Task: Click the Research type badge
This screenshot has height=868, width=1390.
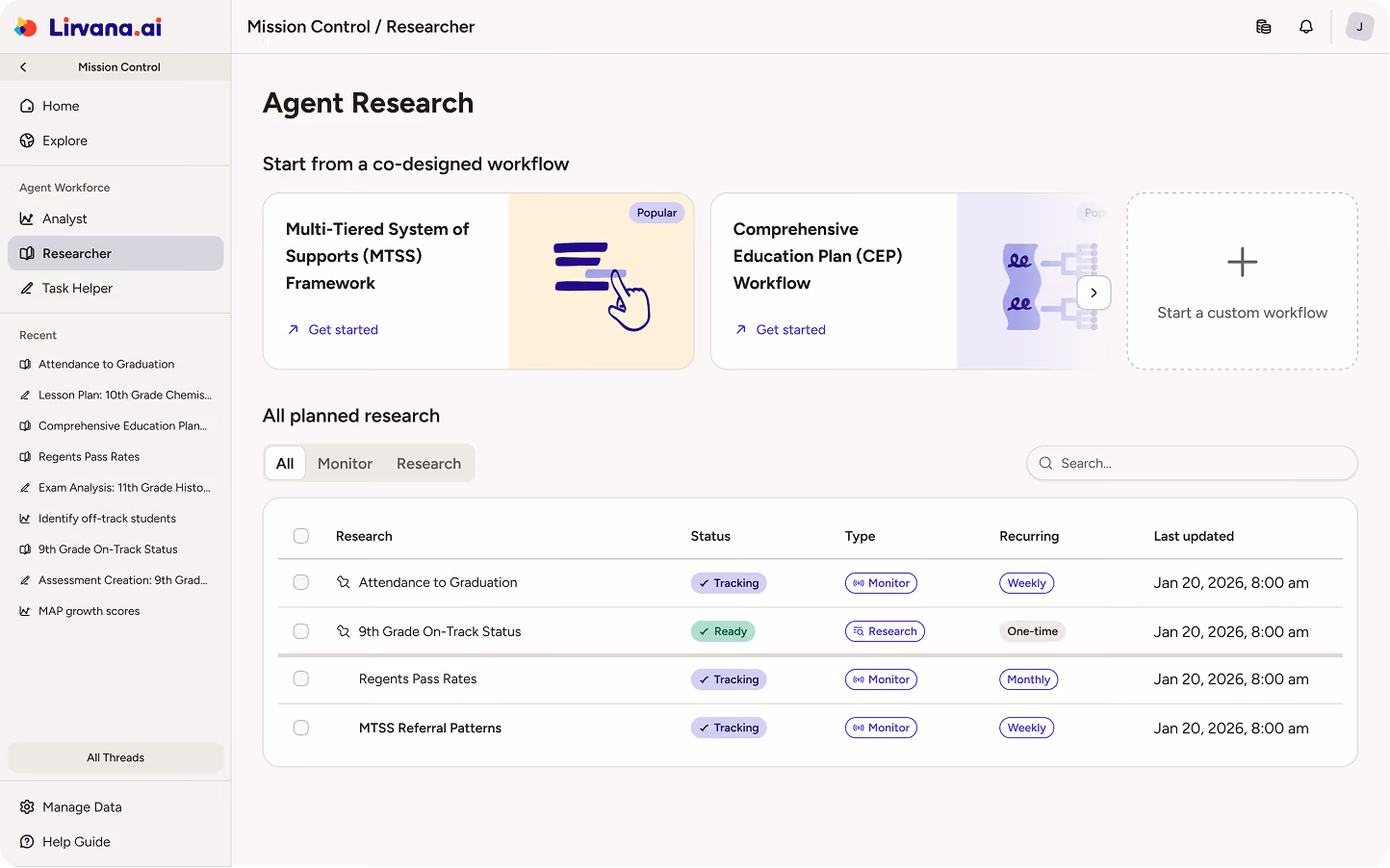Action: (885, 631)
